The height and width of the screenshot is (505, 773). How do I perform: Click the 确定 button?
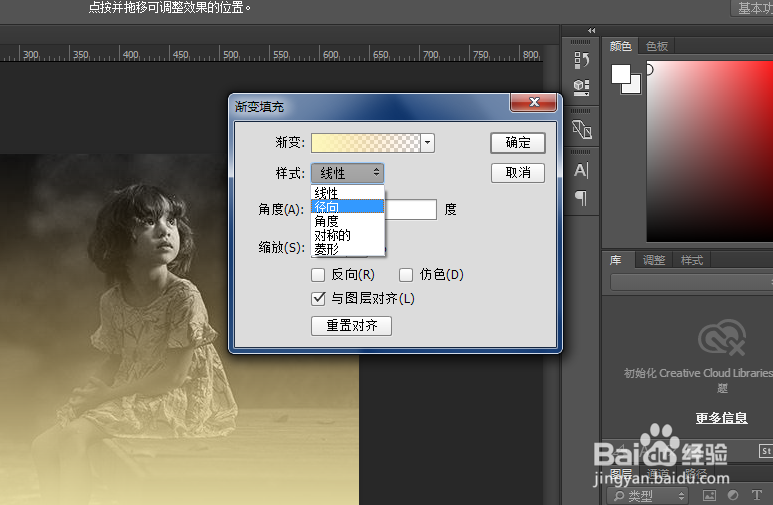pos(518,143)
